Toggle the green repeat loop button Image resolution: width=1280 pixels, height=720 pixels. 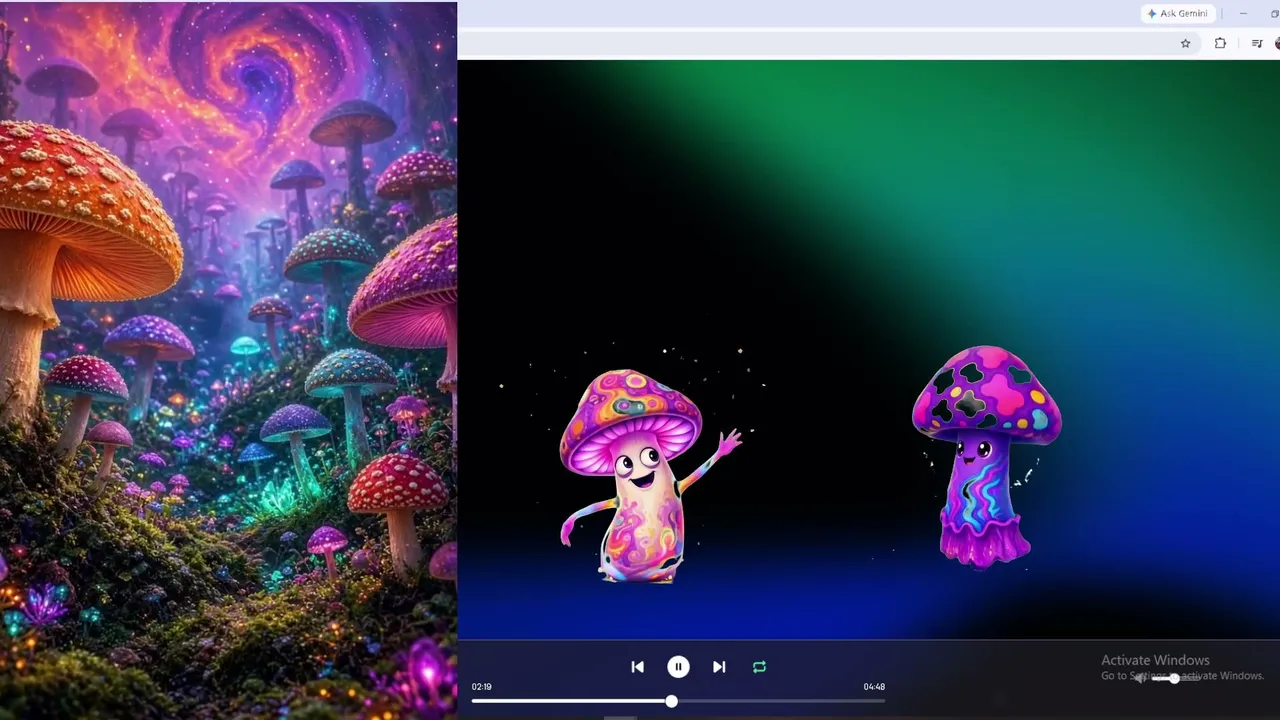coord(759,667)
